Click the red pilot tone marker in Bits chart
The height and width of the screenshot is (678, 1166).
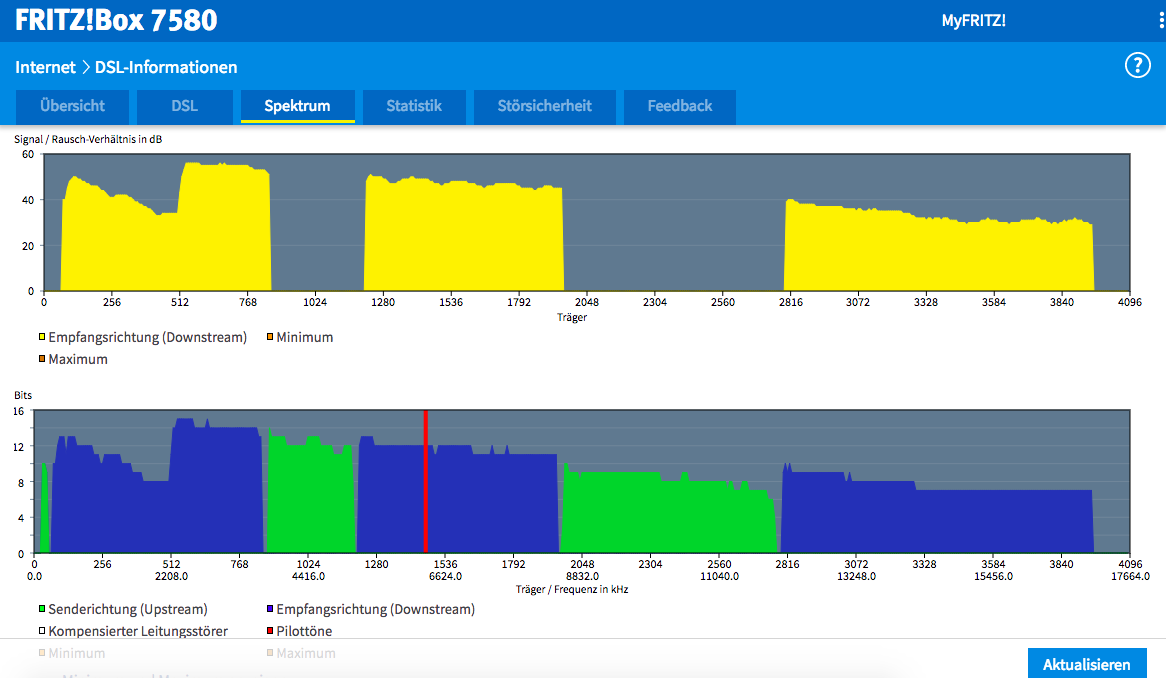click(425, 481)
